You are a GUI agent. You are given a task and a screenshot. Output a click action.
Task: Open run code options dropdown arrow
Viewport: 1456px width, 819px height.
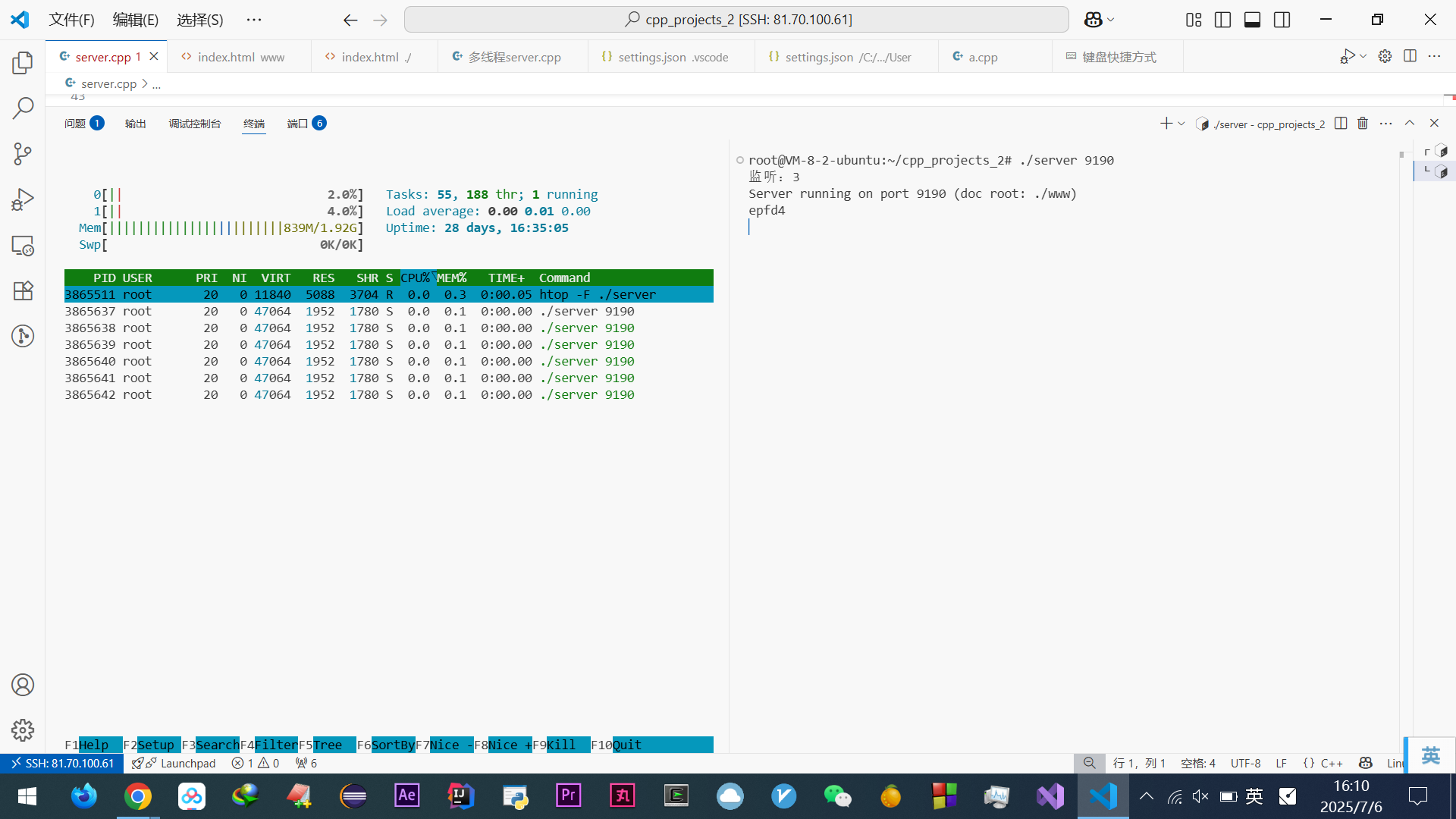pos(1363,56)
